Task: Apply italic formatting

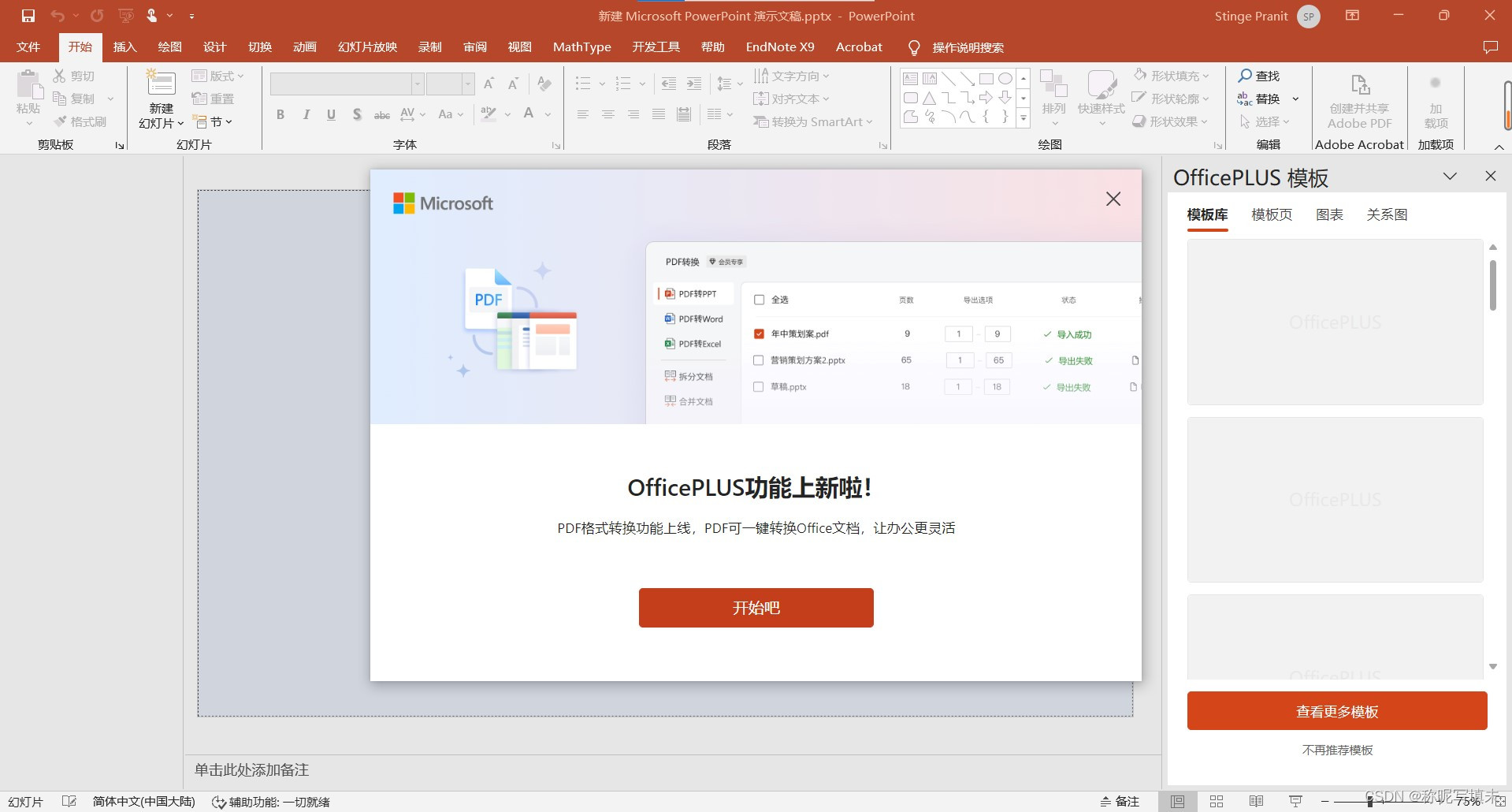Action: point(306,114)
